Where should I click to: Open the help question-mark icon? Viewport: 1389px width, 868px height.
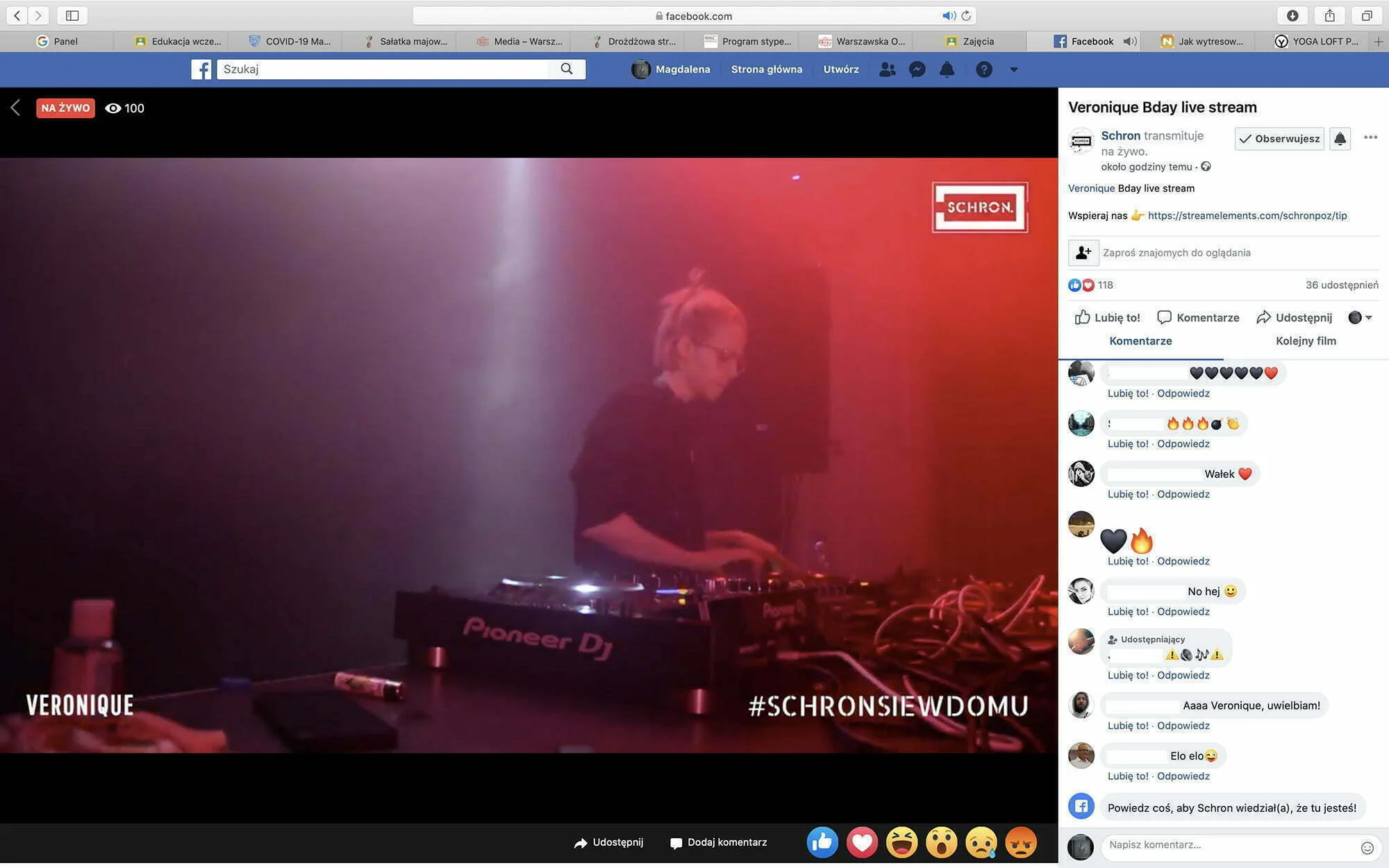point(984,69)
